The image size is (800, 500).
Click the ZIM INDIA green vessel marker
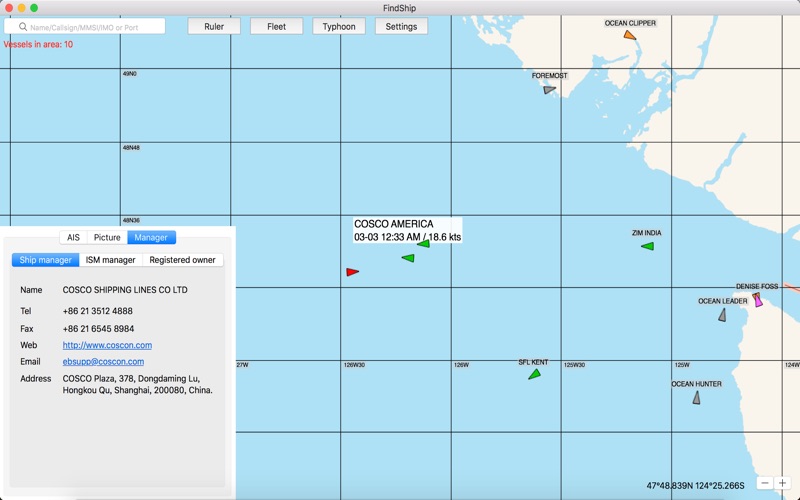(647, 246)
